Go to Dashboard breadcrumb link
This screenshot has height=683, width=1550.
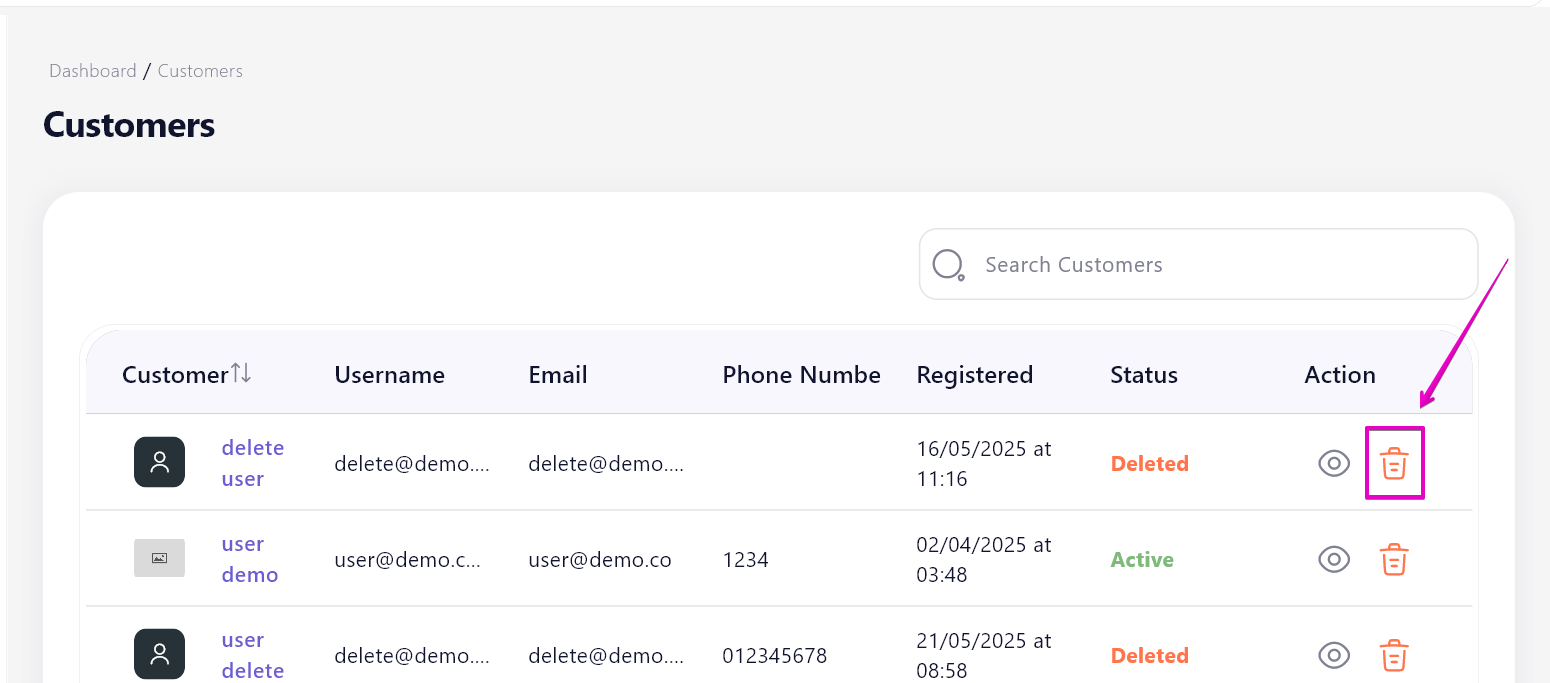(x=93, y=71)
